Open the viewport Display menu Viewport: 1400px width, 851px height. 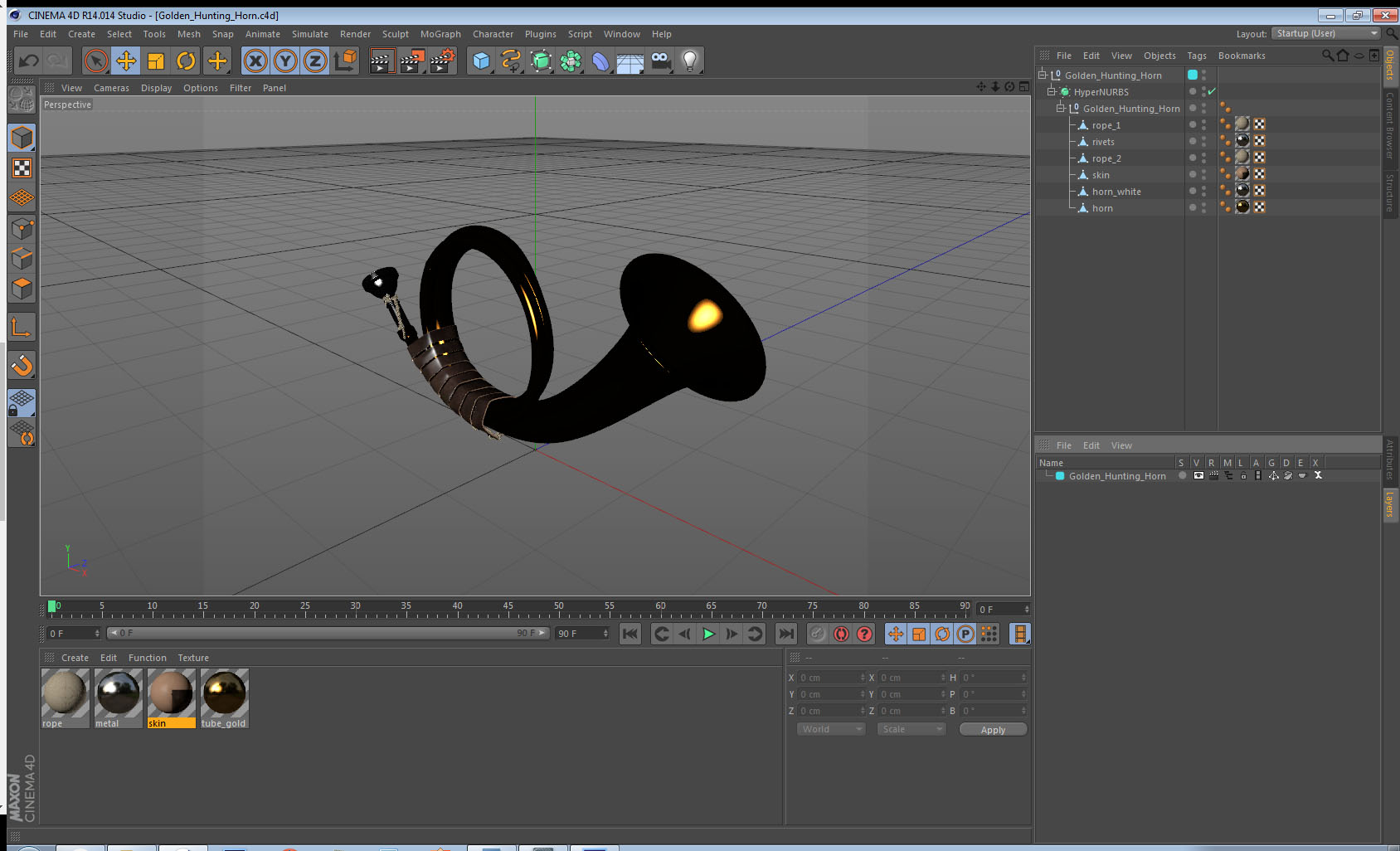(156, 88)
